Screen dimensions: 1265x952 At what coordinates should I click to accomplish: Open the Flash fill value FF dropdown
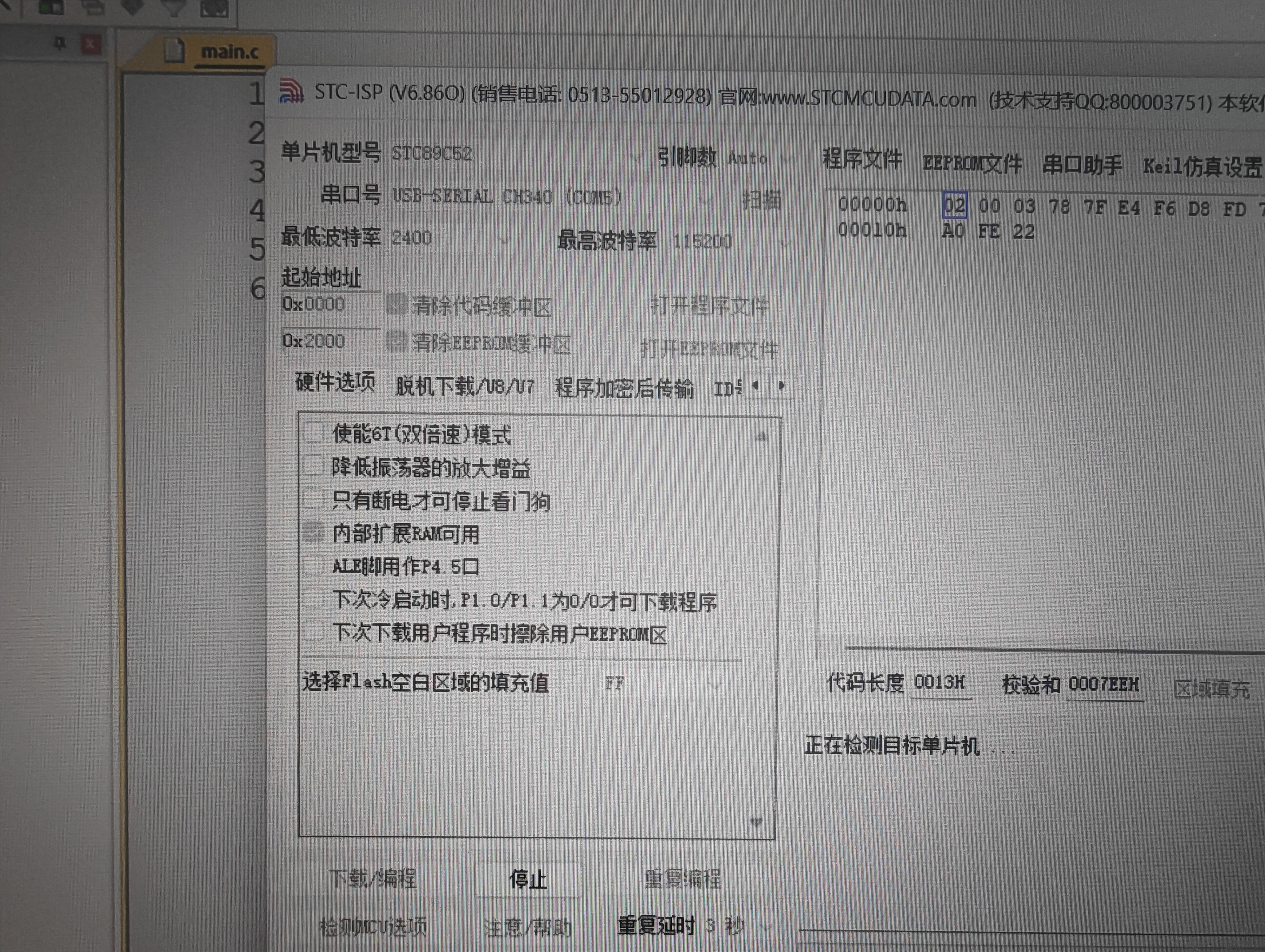664,683
